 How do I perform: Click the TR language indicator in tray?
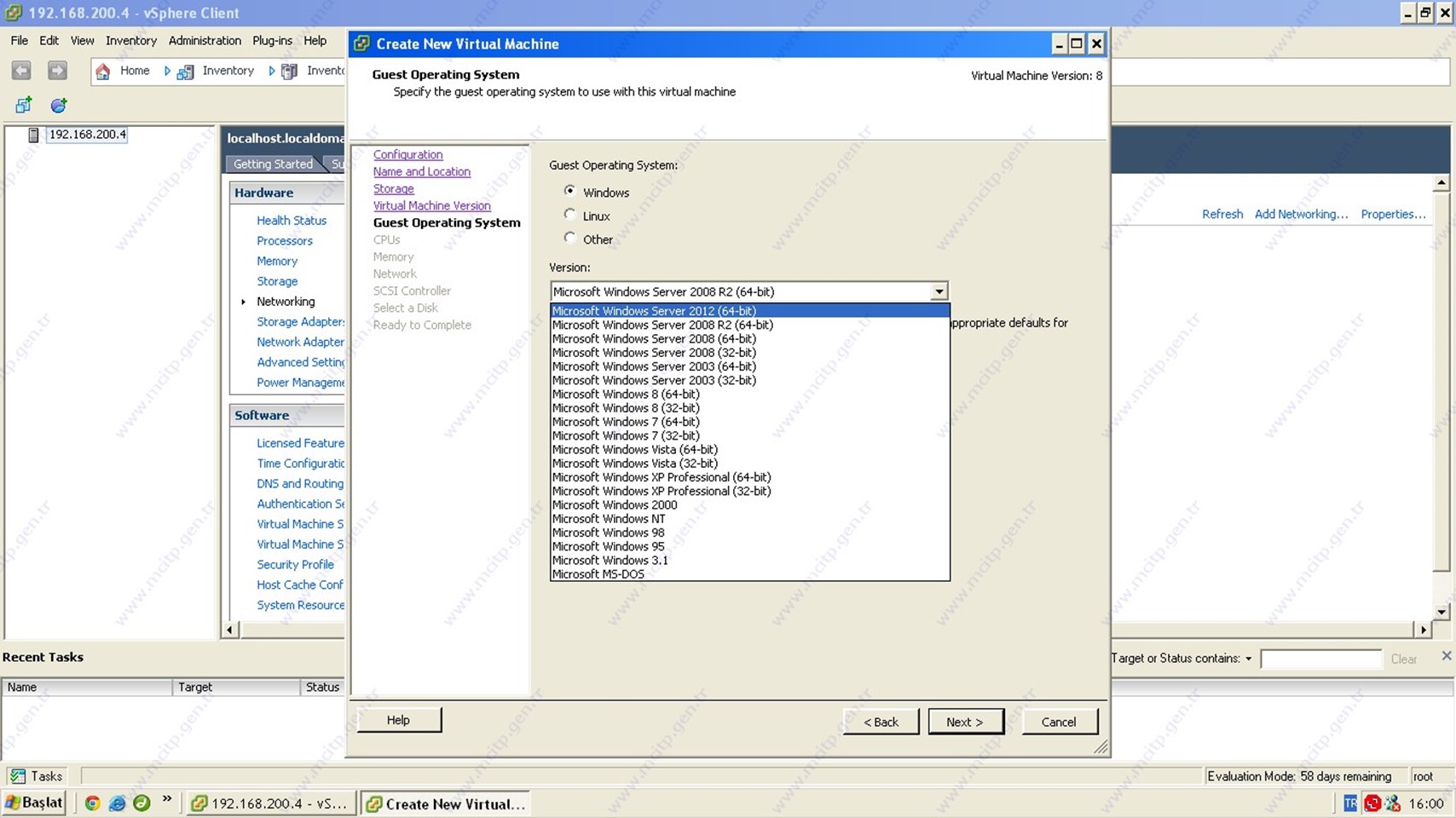[1349, 803]
